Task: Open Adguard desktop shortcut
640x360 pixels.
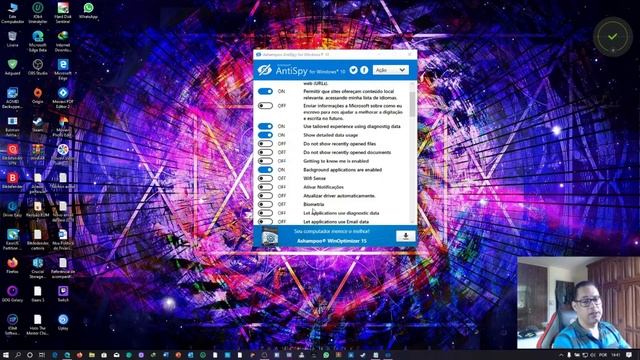Action: point(12,67)
